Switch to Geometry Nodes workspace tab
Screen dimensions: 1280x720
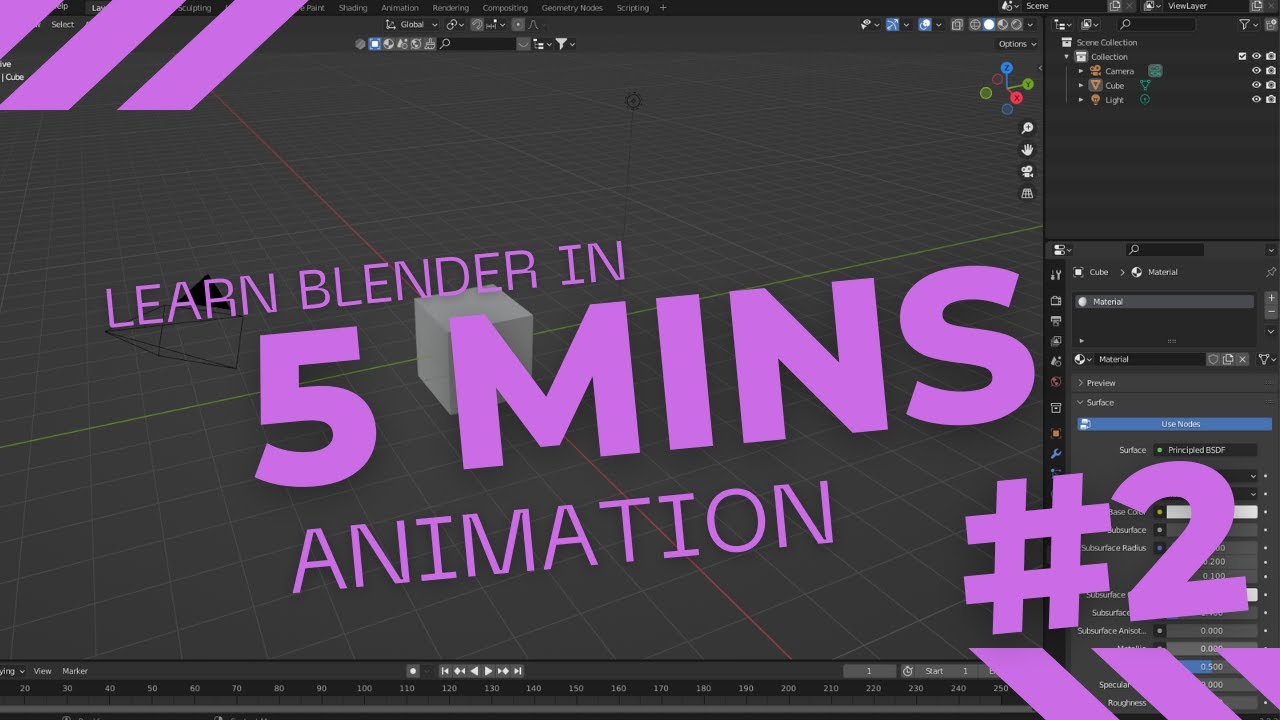(x=572, y=8)
